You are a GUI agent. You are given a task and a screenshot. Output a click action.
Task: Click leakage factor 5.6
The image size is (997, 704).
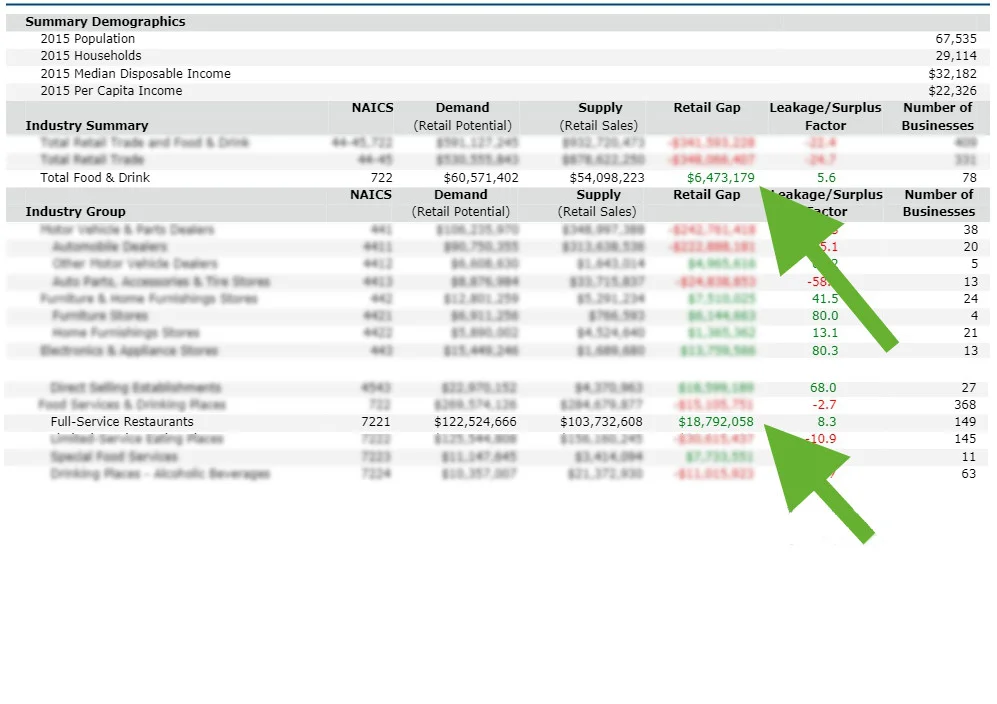pyautogui.click(x=826, y=178)
